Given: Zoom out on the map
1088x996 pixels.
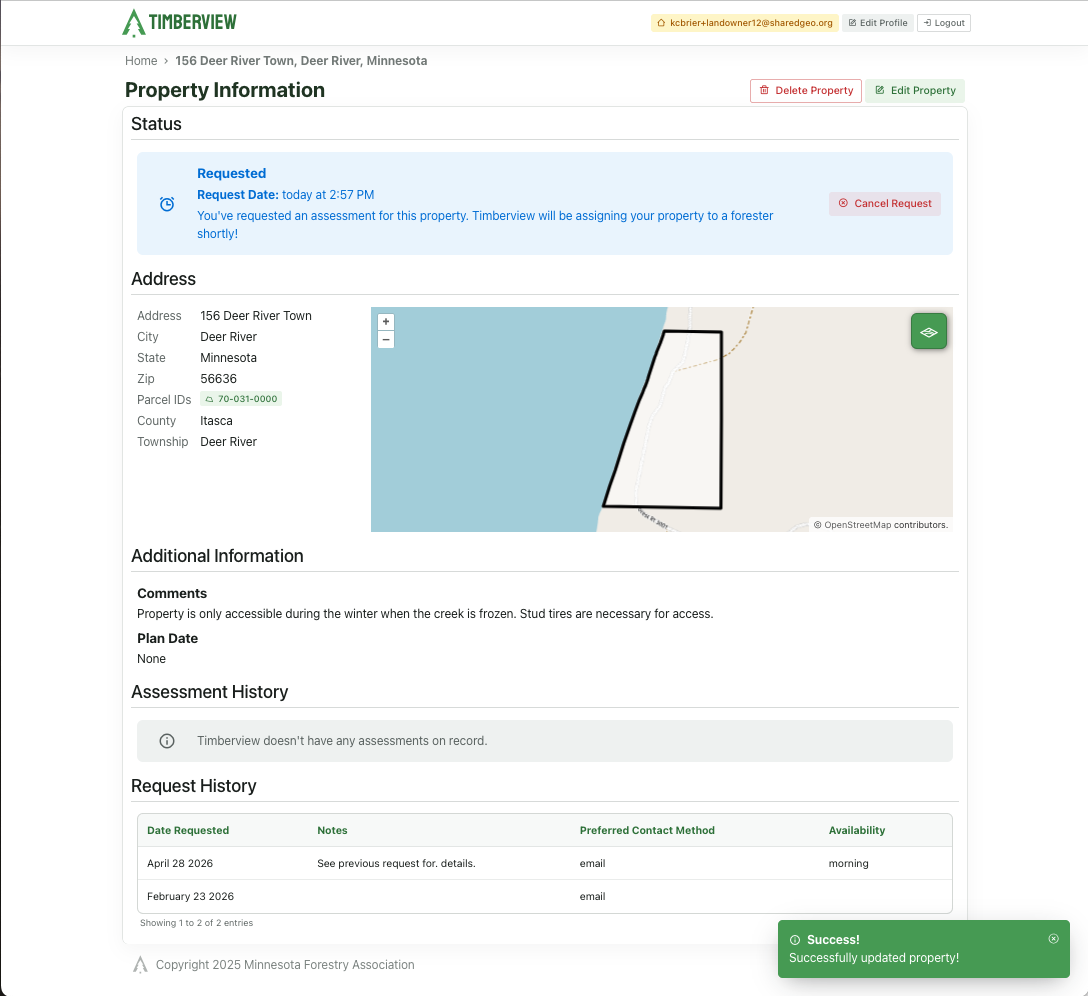Looking at the screenshot, I should [x=386, y=339].
